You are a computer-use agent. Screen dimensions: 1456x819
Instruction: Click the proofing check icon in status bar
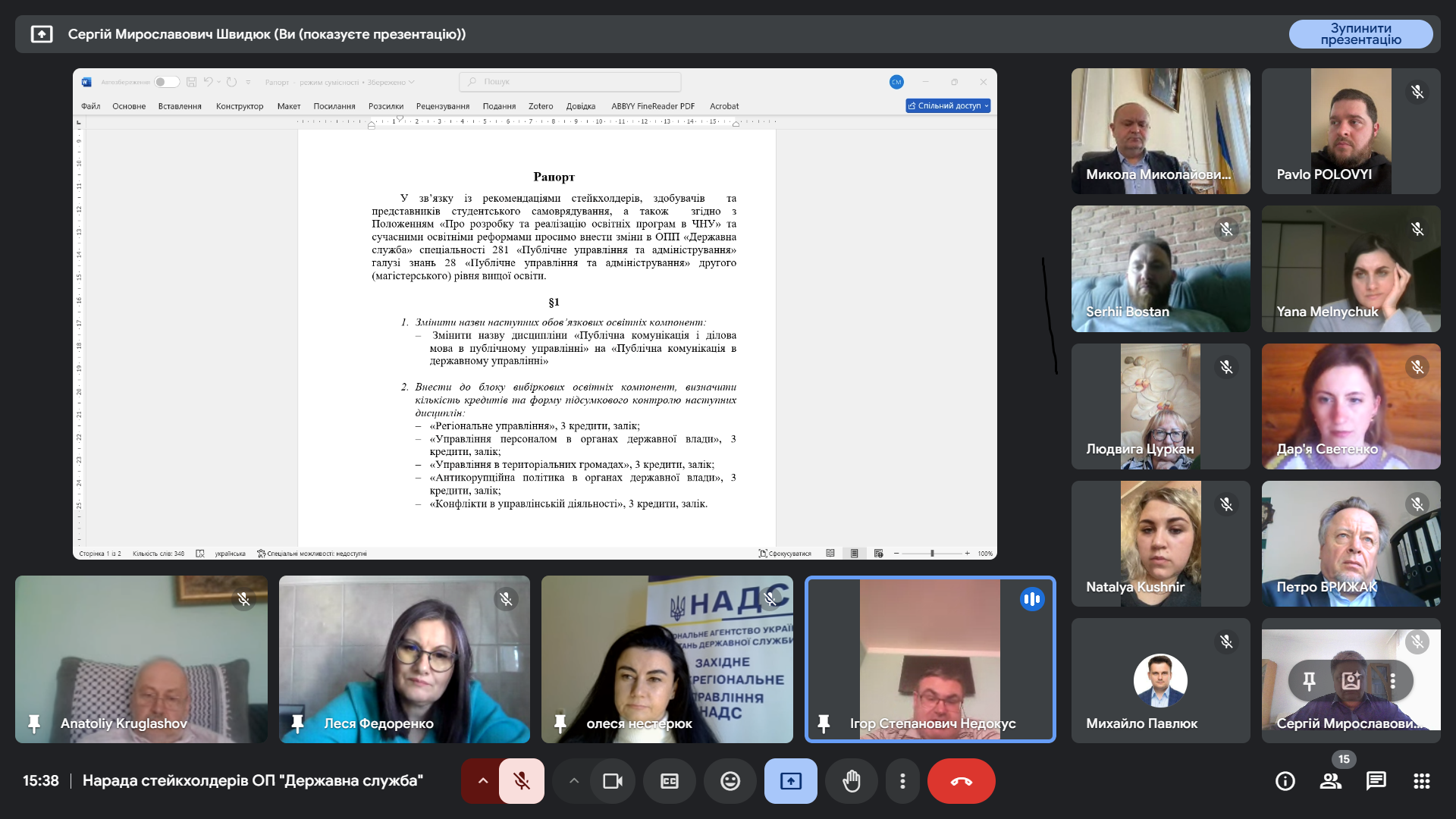pos(200,554)
